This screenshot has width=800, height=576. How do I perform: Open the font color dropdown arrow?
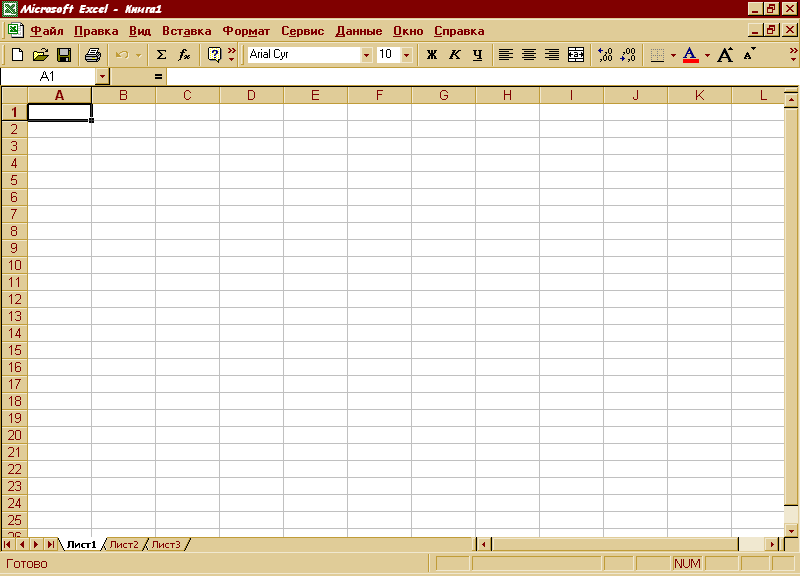point(707,55)
